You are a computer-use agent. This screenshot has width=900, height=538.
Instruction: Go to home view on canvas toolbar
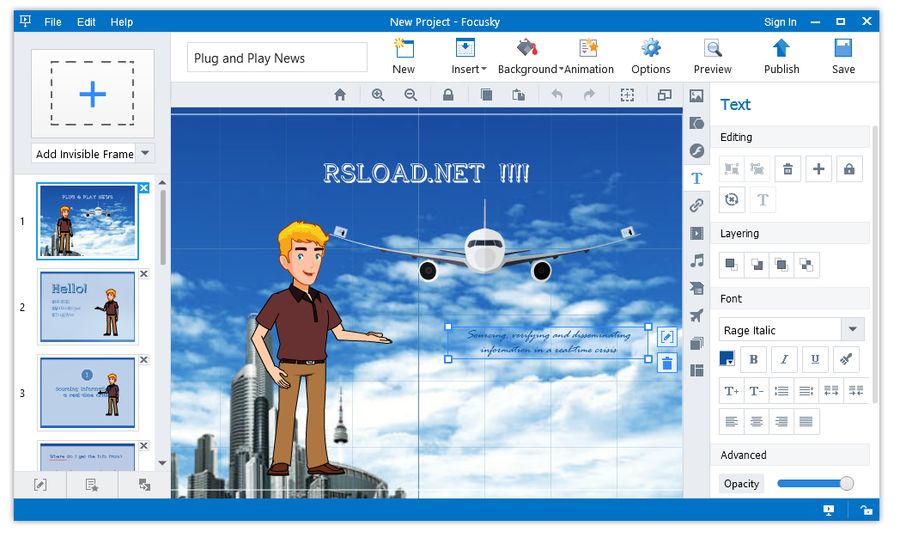(x=340, y=95)
